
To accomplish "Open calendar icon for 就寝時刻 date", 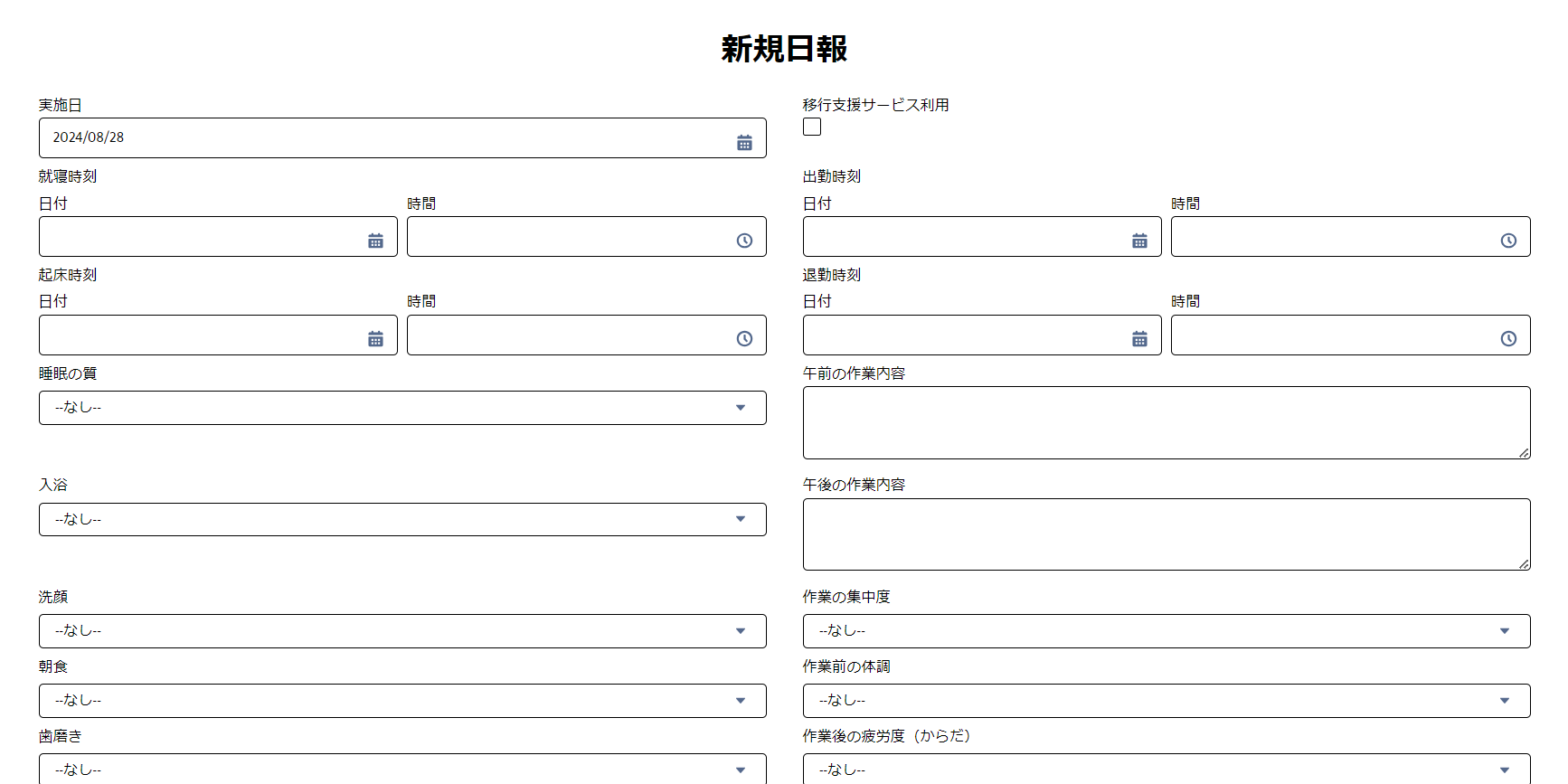I will 375,241.
